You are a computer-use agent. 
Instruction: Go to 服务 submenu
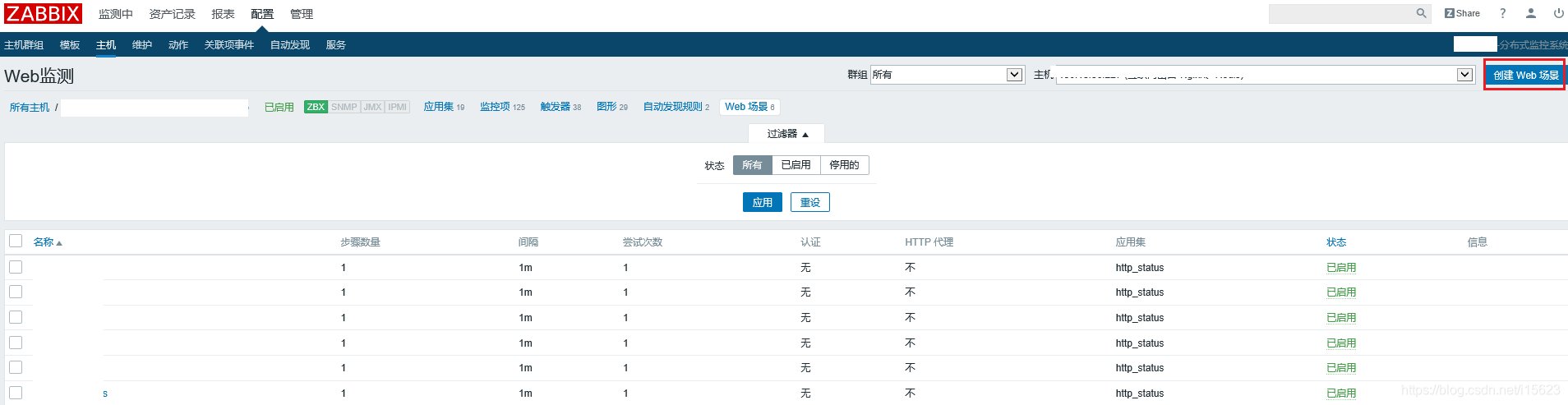(336, 45)
